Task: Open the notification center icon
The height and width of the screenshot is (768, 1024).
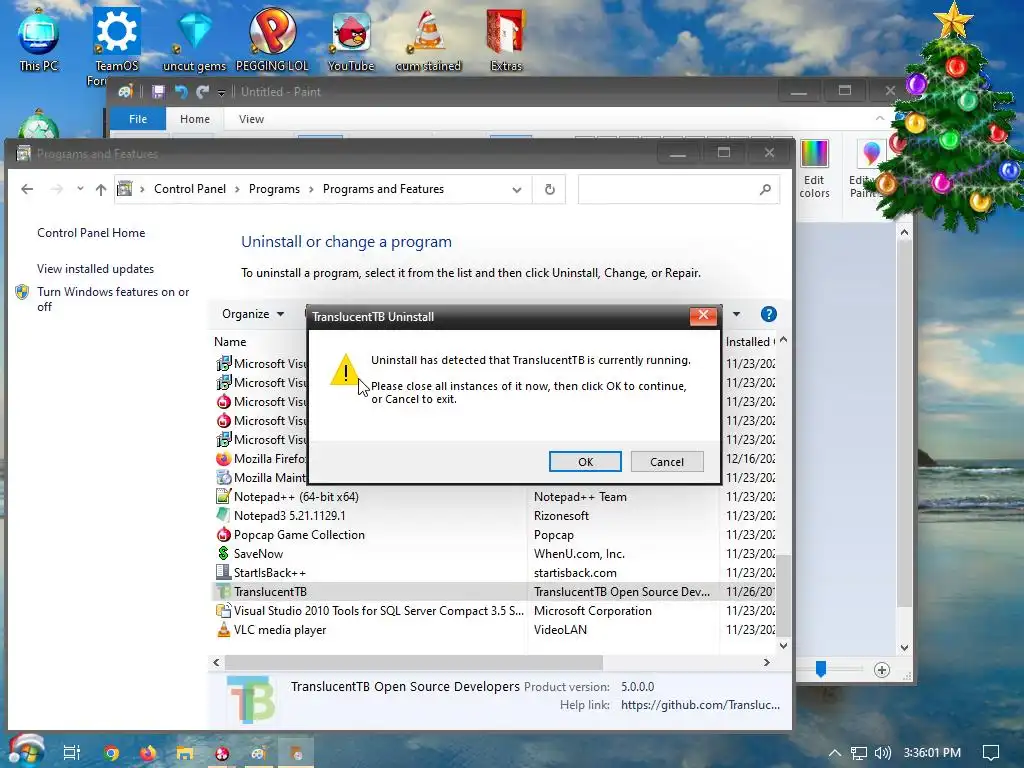Action: click(x=991, y=753)
